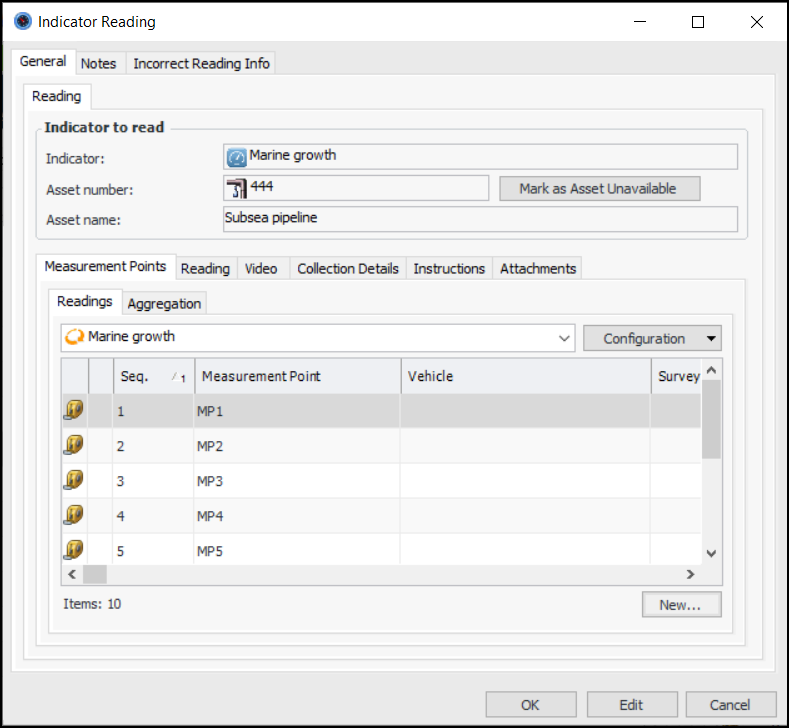Click the measurement point icon beside MP1
The width and height of the screenshot is (789, 728).
73,410
